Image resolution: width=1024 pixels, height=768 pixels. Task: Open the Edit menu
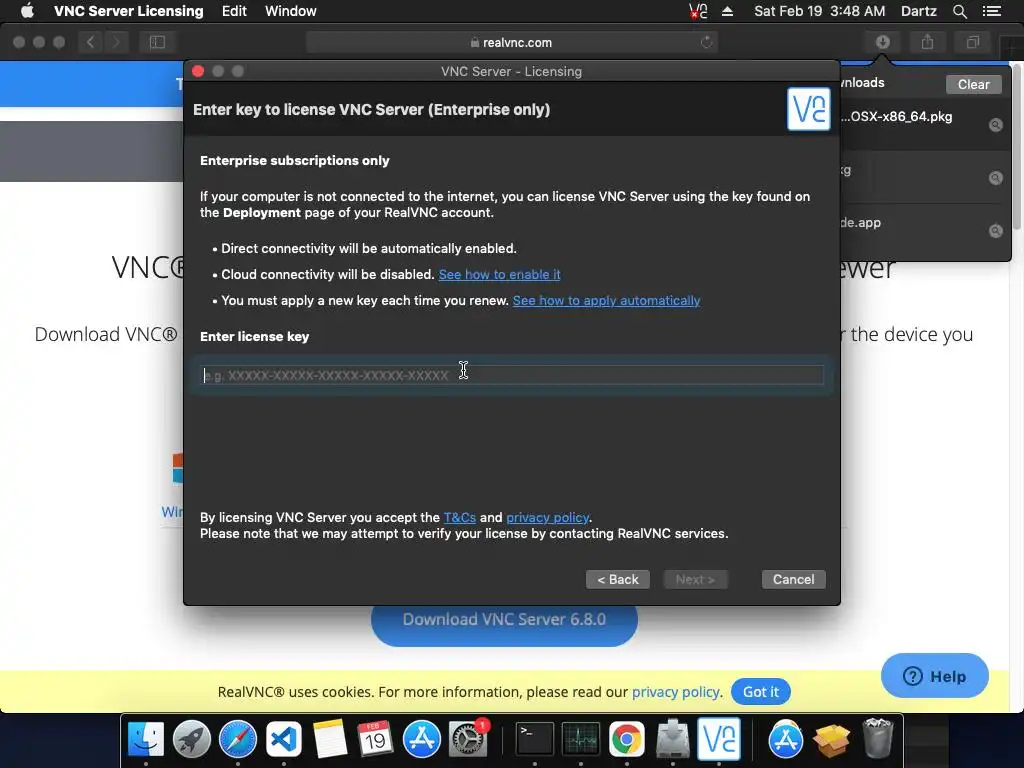coord(234,11)
